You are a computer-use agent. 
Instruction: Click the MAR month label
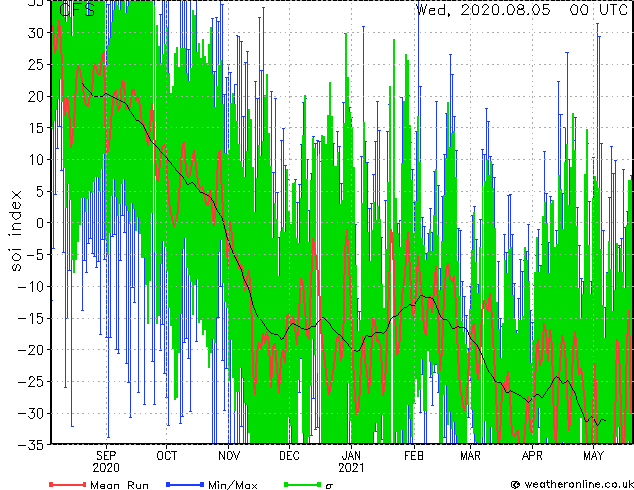point(470,456)
